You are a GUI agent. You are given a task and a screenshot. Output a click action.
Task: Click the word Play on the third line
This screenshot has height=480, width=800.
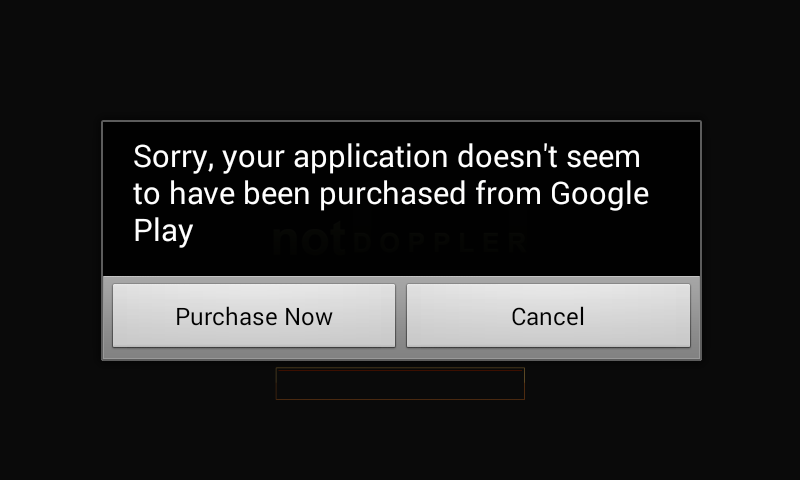tap(163, 232)
